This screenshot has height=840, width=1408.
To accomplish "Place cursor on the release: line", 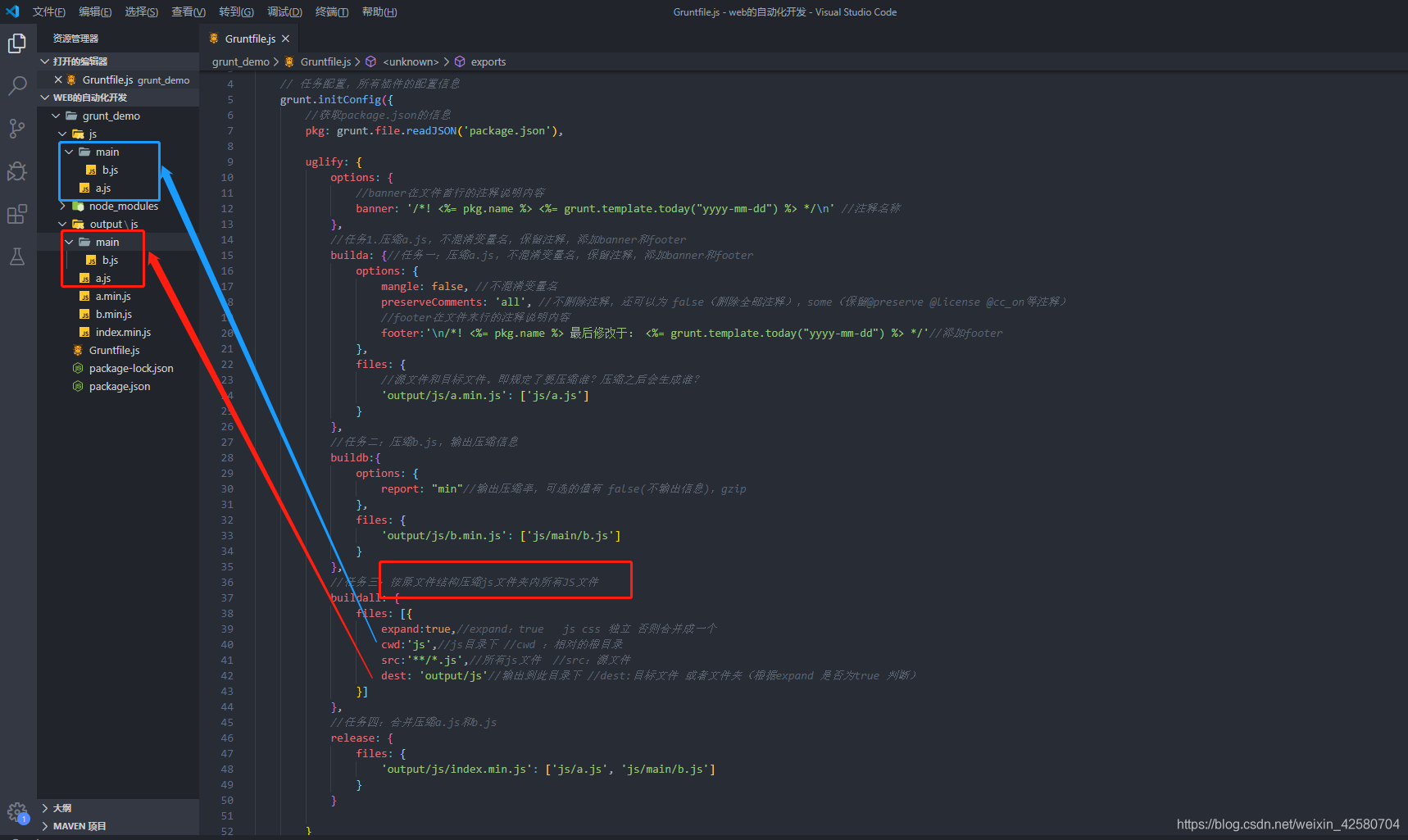I will pyautogui.click(x=361, y=738).
